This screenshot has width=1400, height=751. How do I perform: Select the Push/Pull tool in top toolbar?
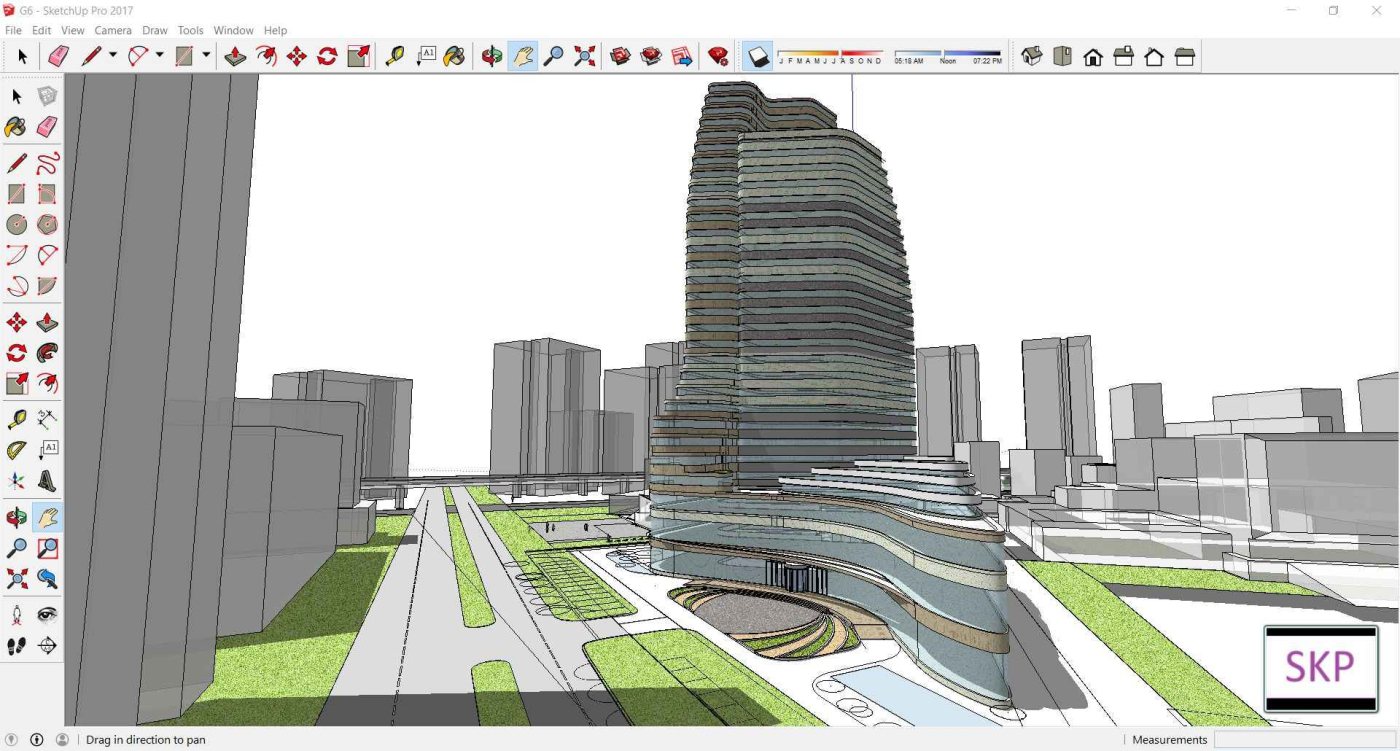tap(235, 57)
